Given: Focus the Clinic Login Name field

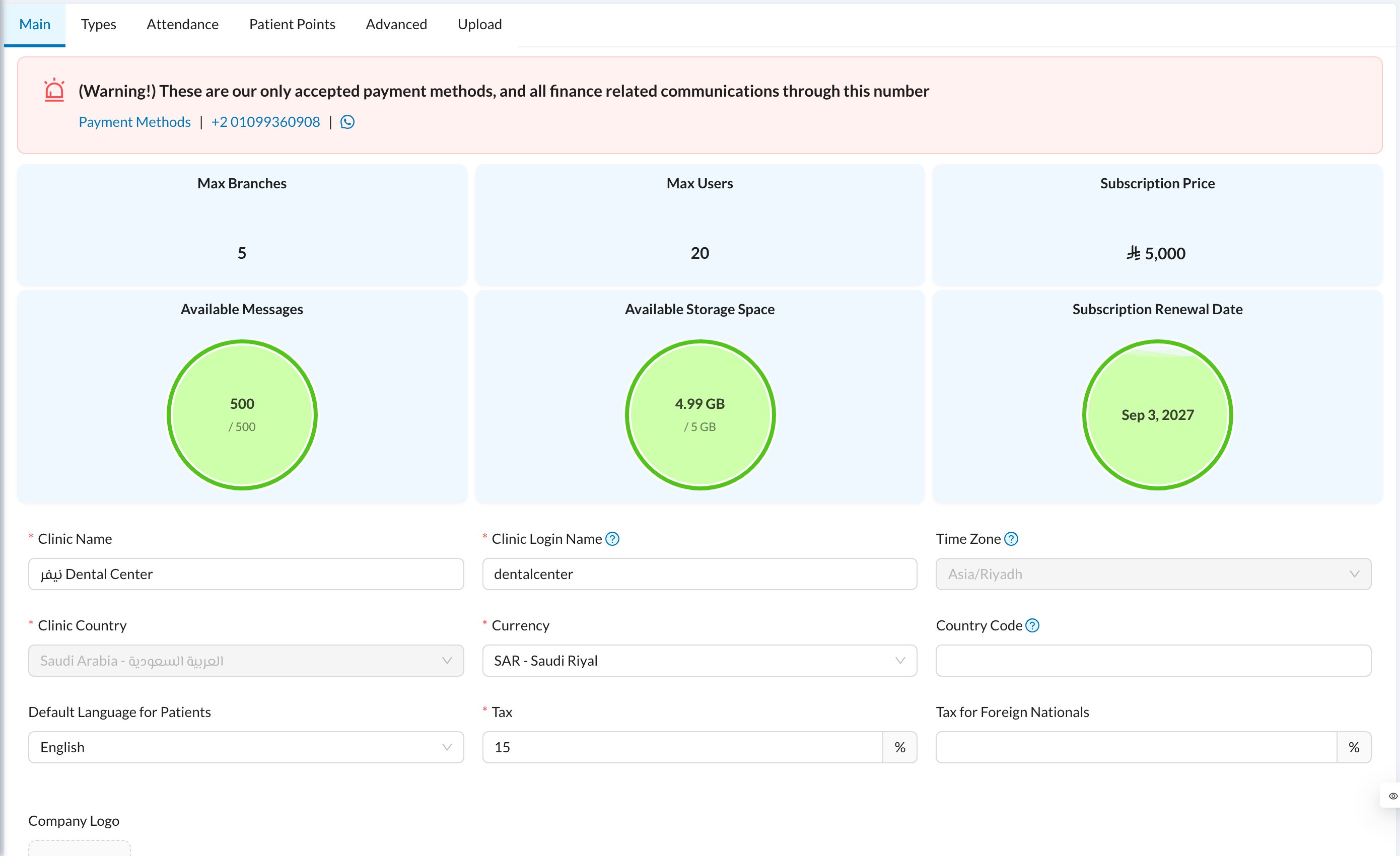Looking at the screenshot, I should coord(699,574).
